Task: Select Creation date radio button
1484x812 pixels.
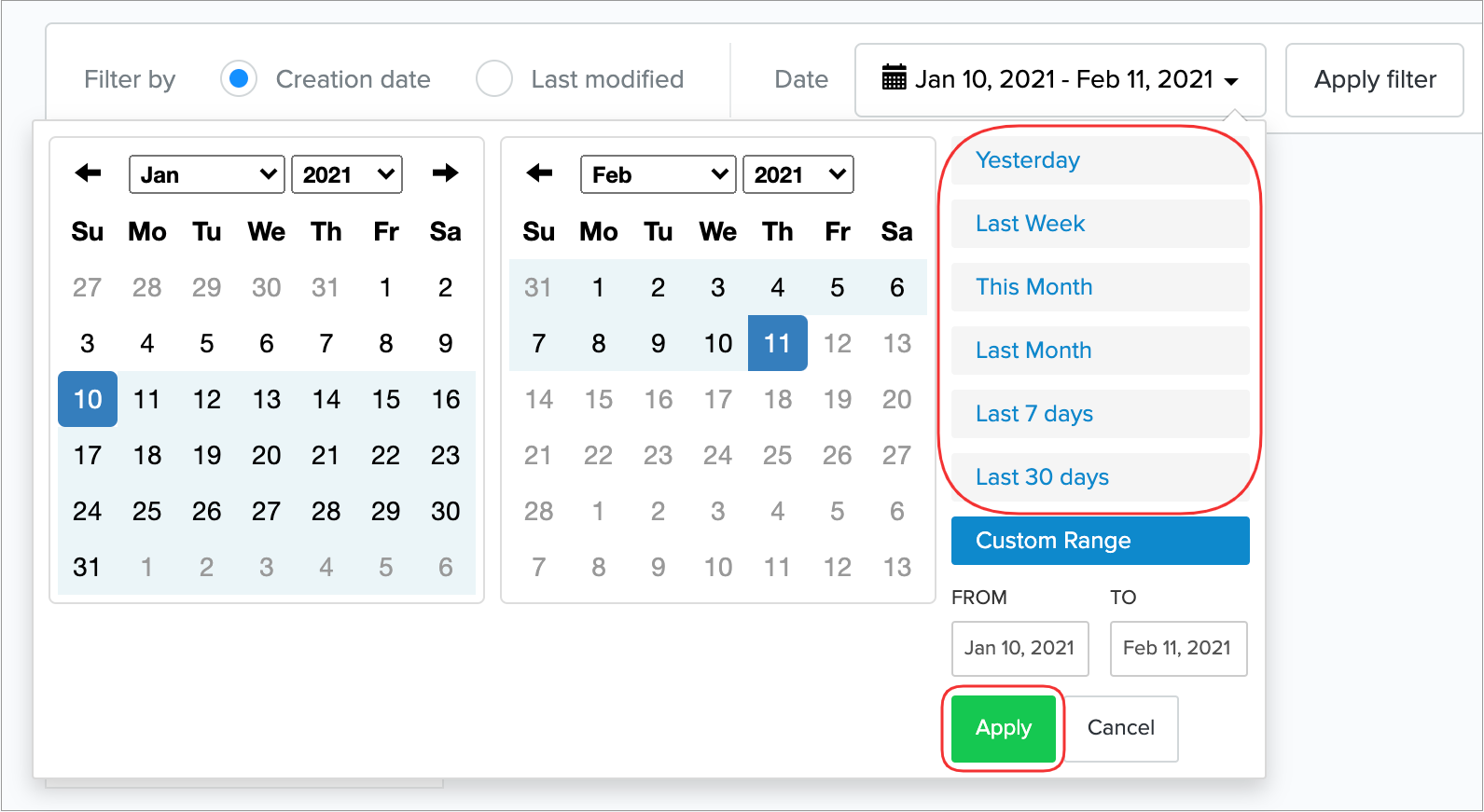Action: [239, 79]
